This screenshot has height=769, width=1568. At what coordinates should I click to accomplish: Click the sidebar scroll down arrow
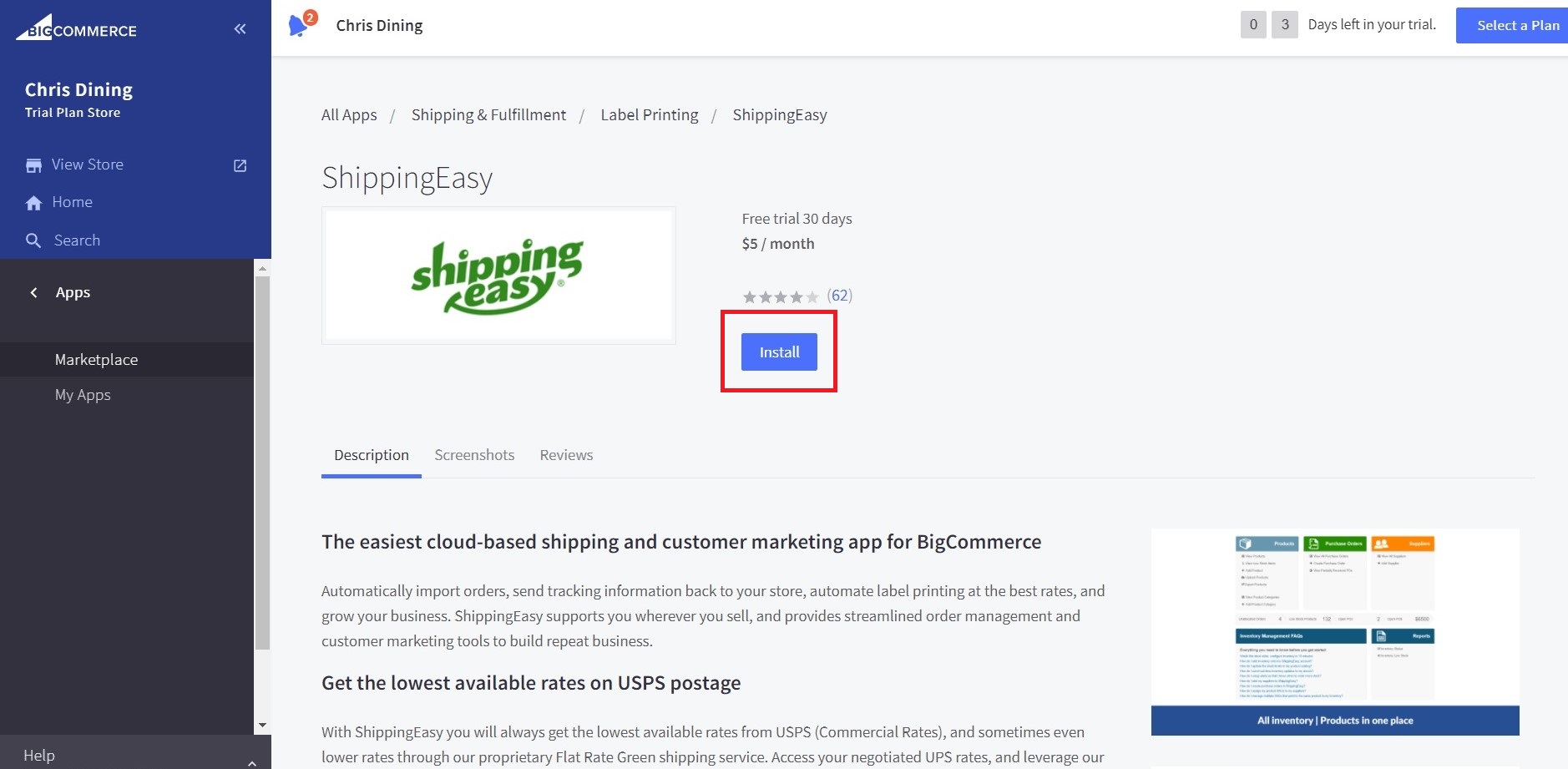pyautogui.click(x=262, y=726)
